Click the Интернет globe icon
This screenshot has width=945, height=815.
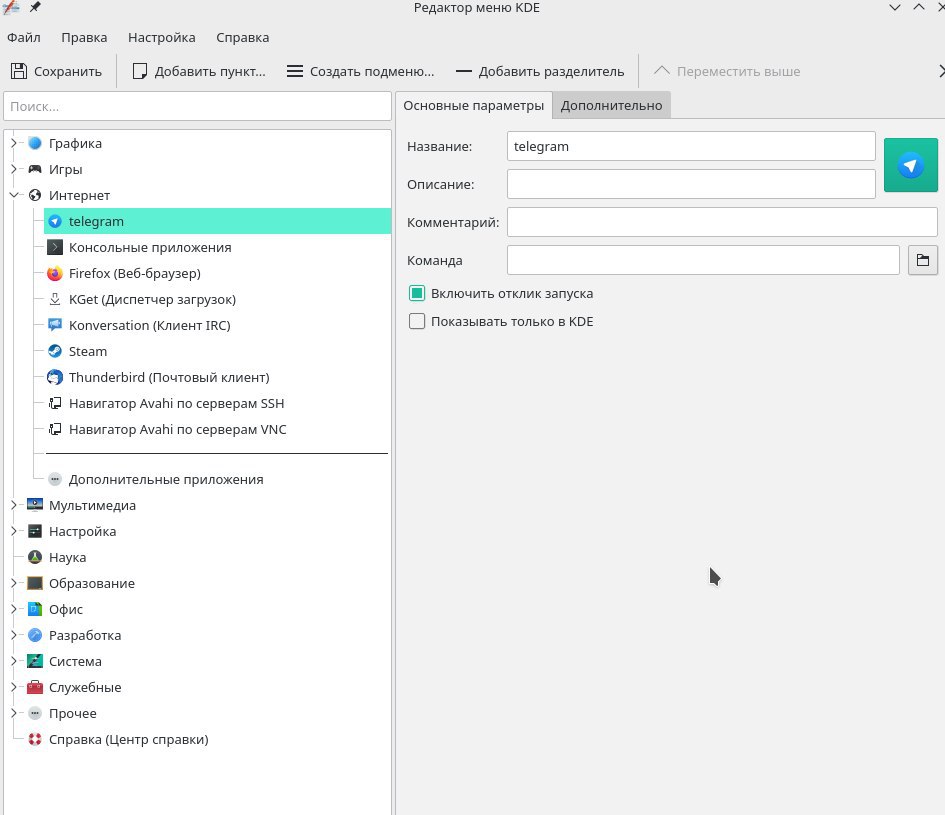click(35, 195)
